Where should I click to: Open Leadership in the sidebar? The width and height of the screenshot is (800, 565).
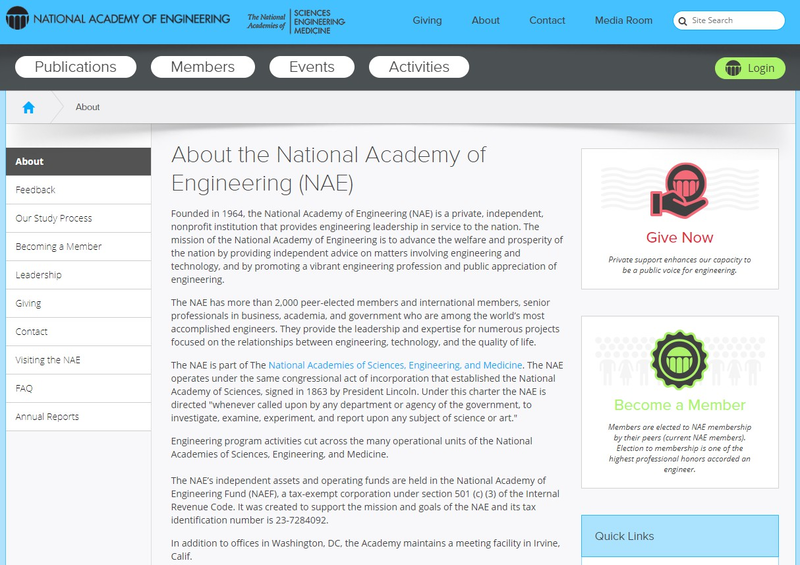tap(79, 275)
